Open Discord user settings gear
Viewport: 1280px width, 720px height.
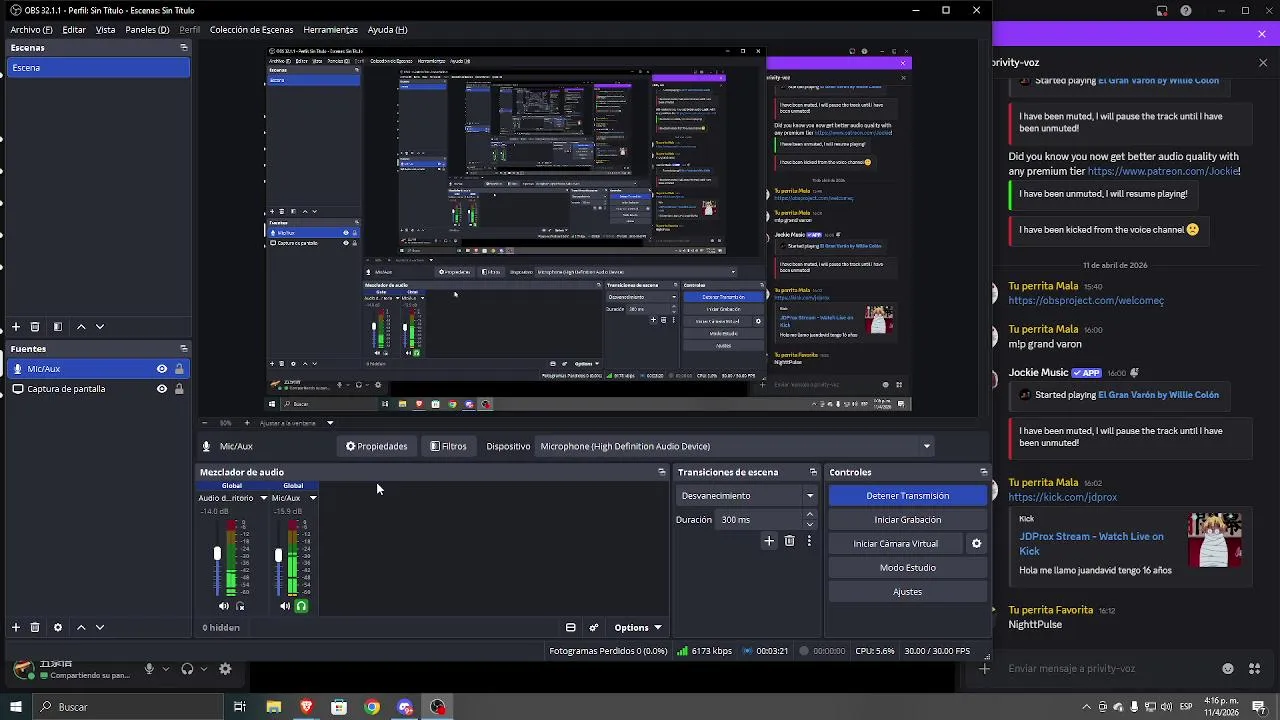pyautogui.click(x=225, y=669)
